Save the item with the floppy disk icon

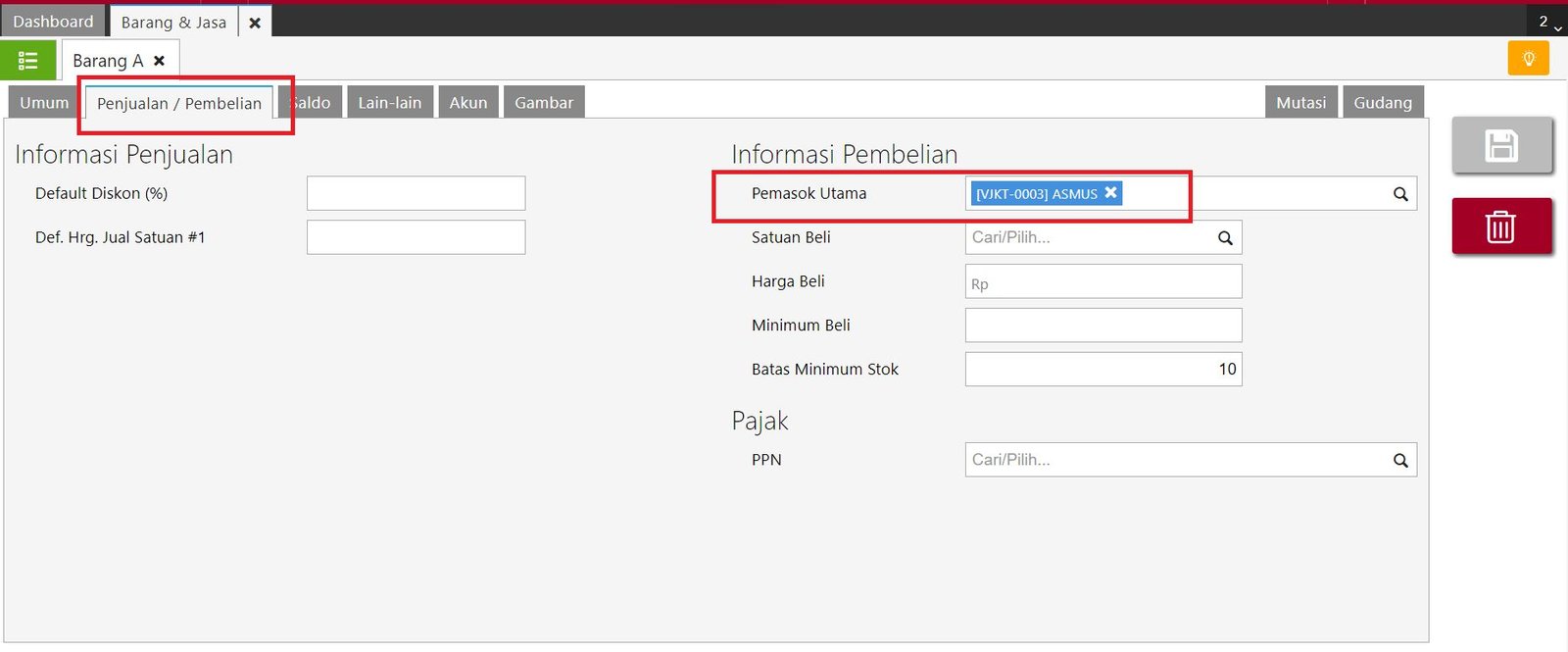(x=1501, y=146)
